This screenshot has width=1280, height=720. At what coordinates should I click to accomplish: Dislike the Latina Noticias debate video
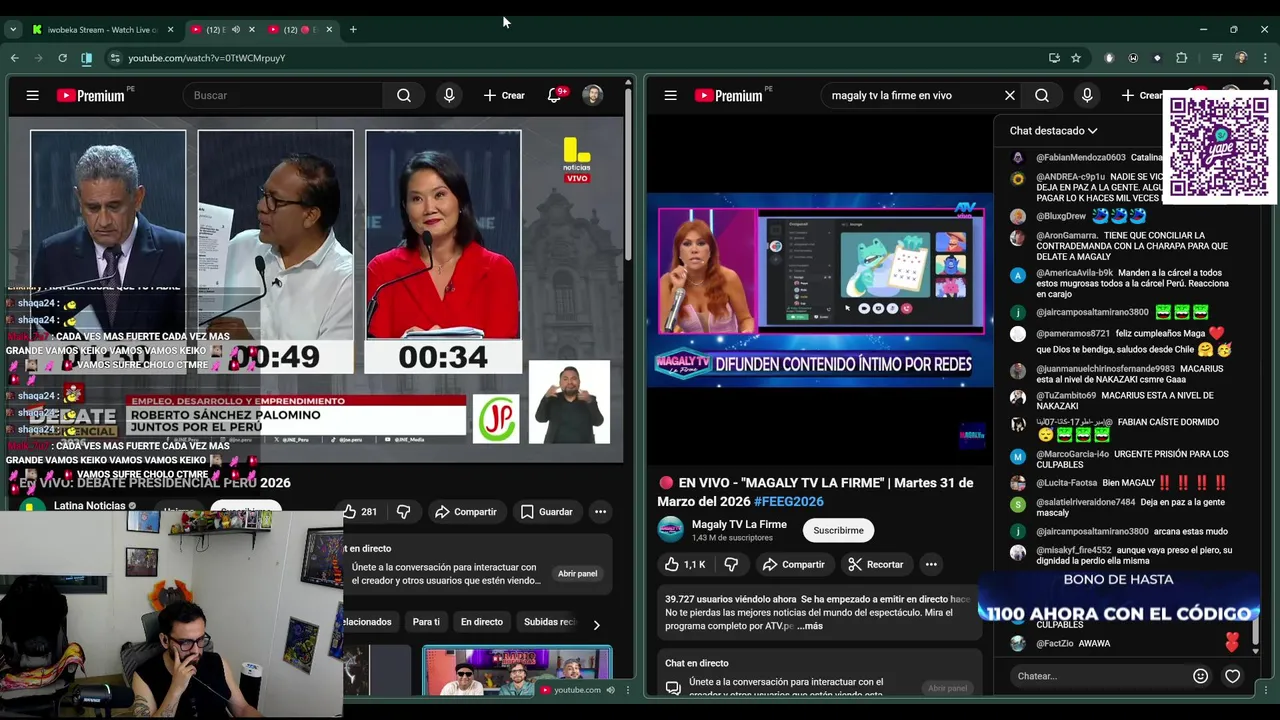(403, 512)
